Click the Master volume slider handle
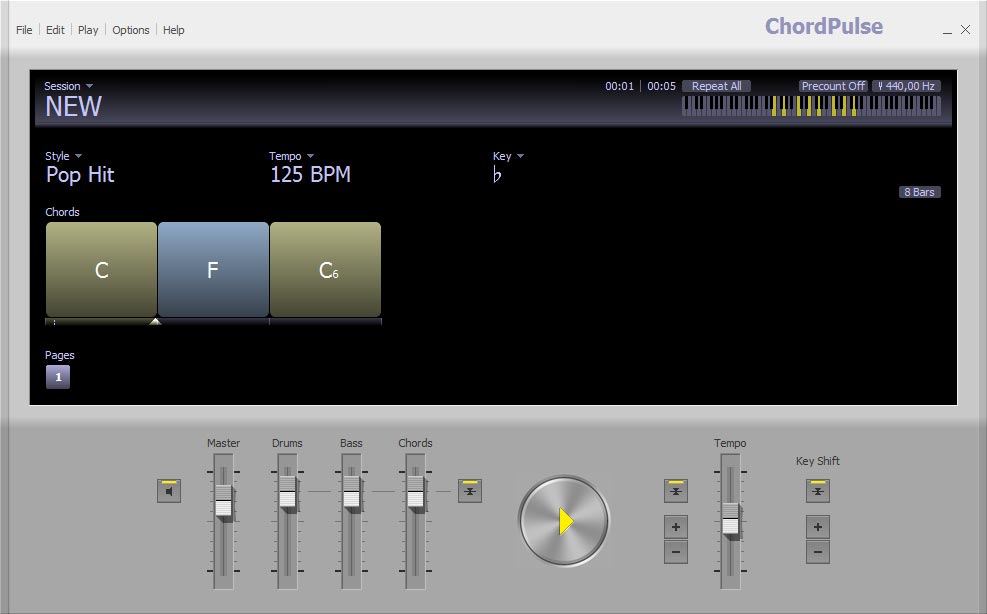The height and width of the screenshot is (614, 987). tap(223, 501)
